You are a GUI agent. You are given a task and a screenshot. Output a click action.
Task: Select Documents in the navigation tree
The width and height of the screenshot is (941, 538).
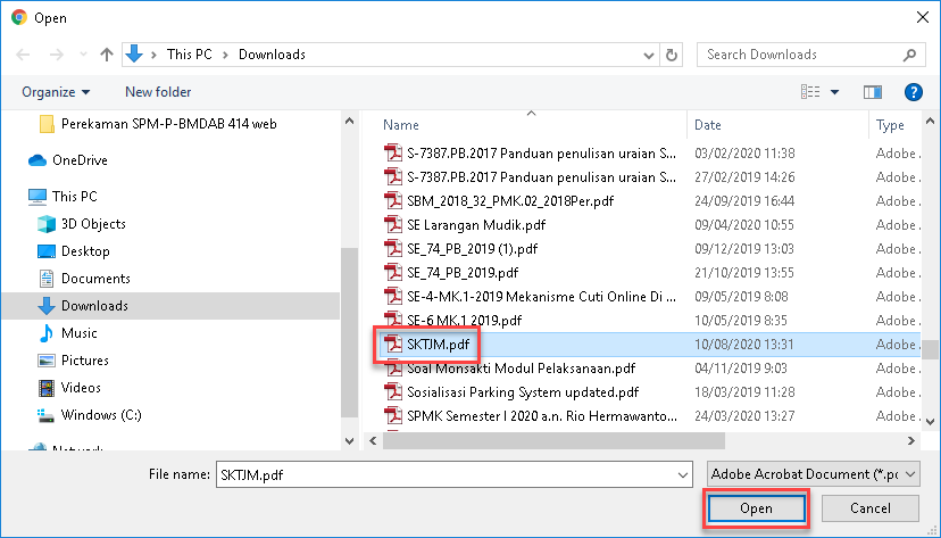95,278
